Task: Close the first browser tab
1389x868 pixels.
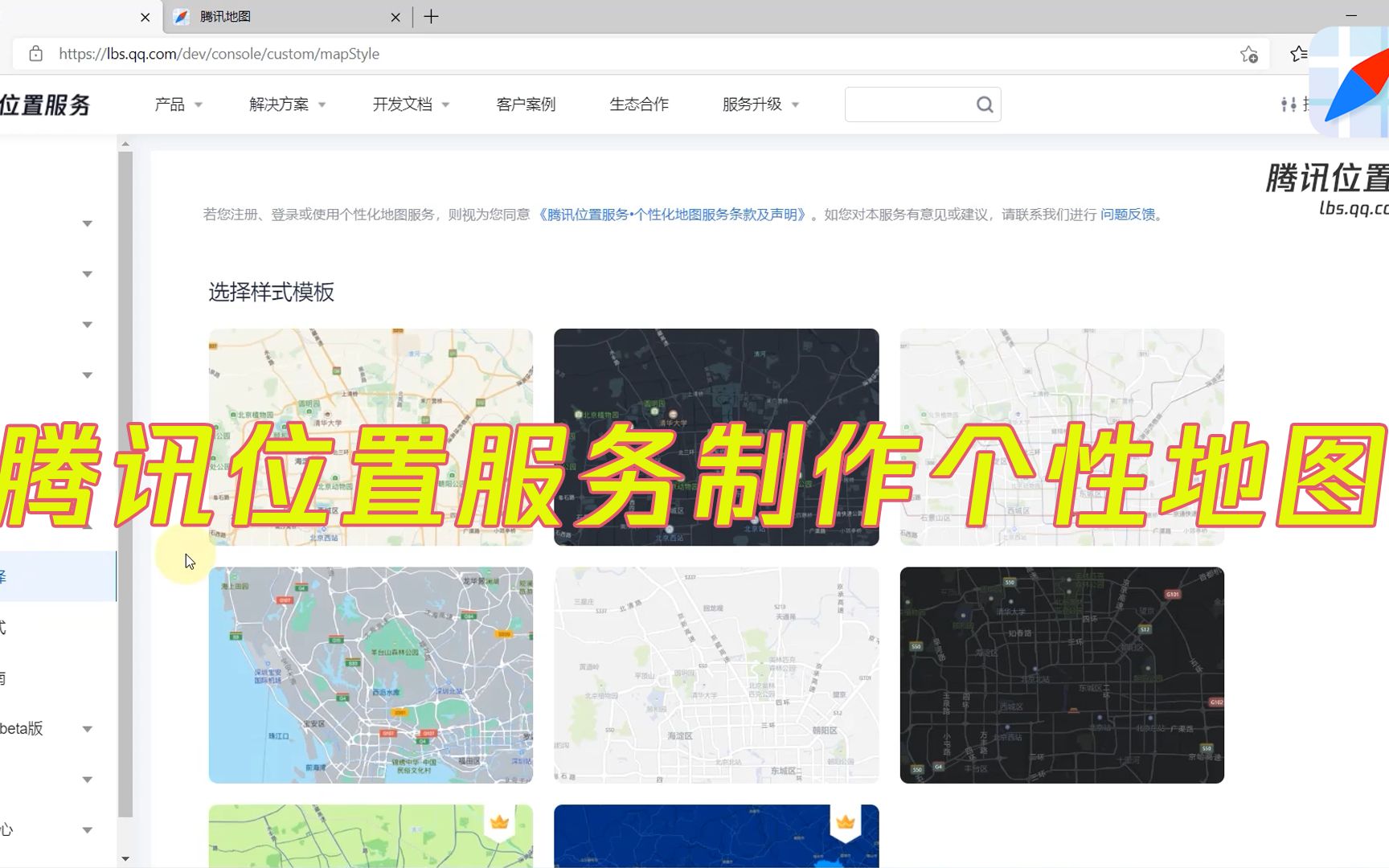Action: 145,17
